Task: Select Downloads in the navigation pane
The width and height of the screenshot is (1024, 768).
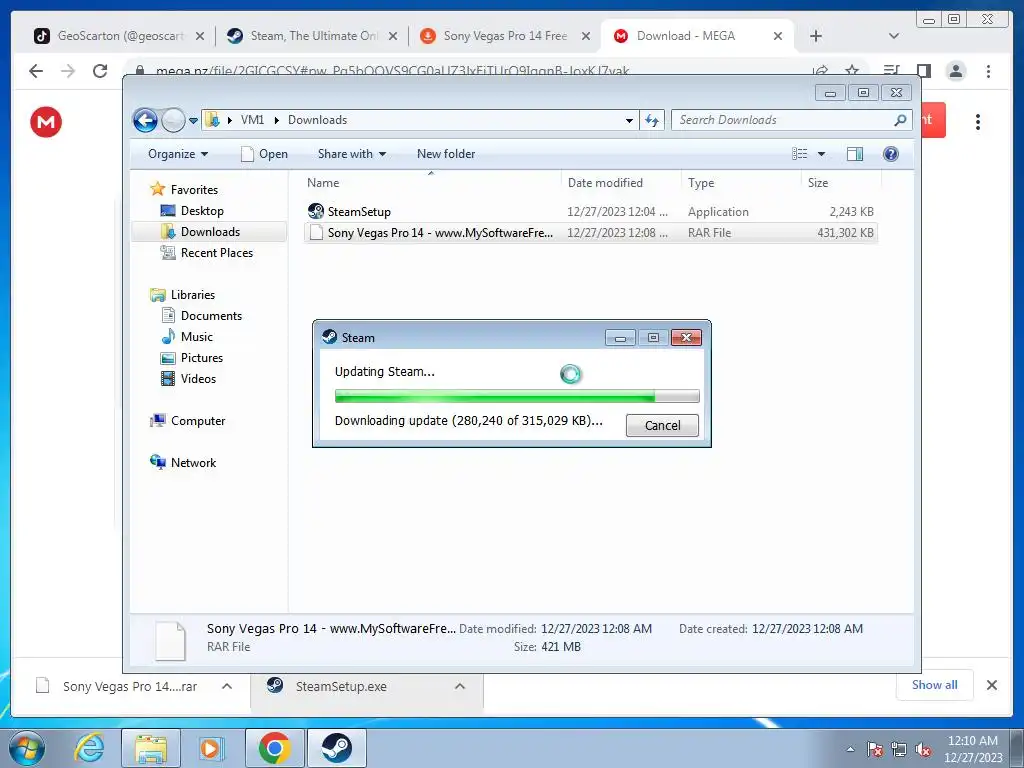Action: pos(210,232)
